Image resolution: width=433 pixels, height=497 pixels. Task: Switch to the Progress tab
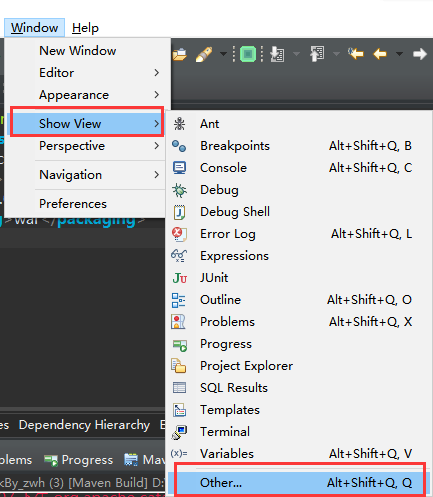coord(79,460)
